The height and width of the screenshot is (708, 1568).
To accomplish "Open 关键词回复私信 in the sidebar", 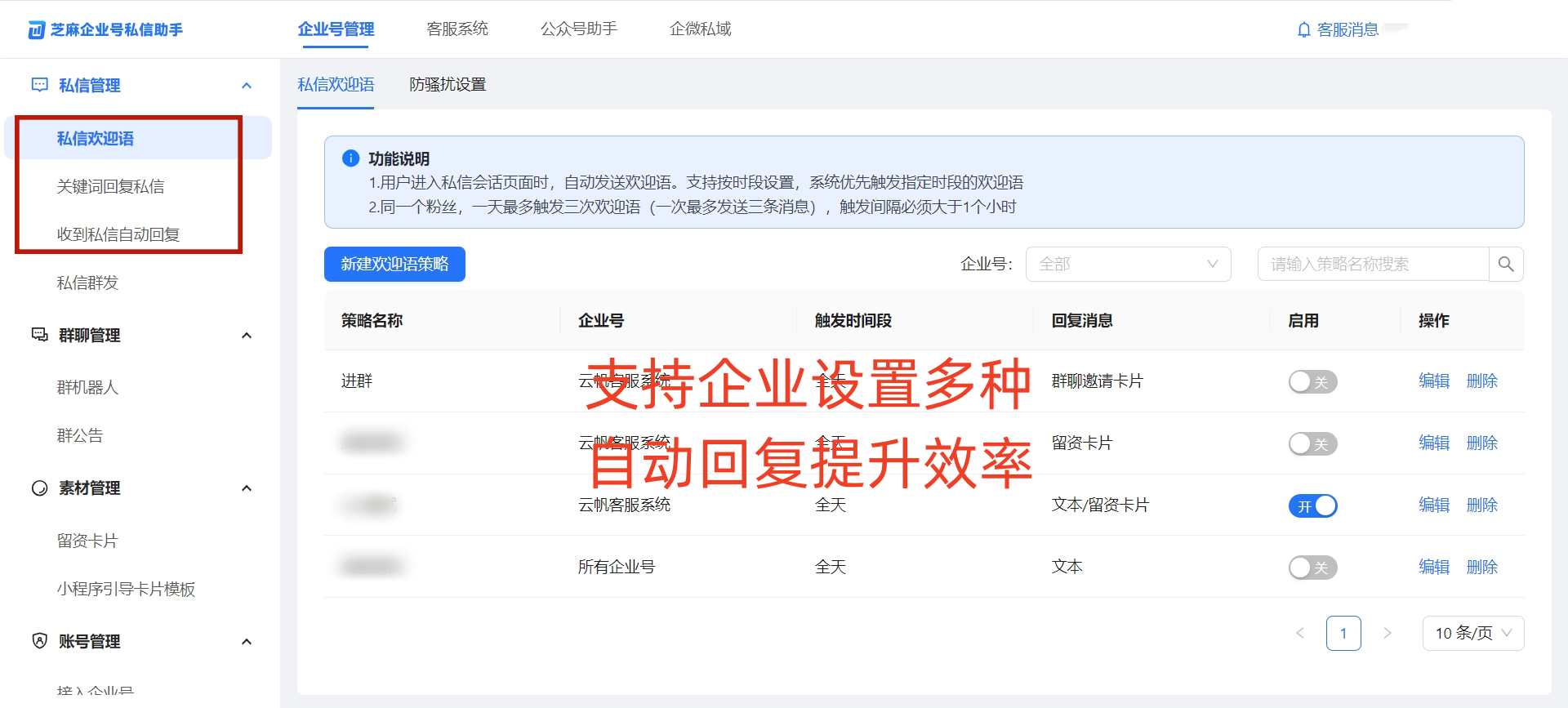I will tap(110, 186).
